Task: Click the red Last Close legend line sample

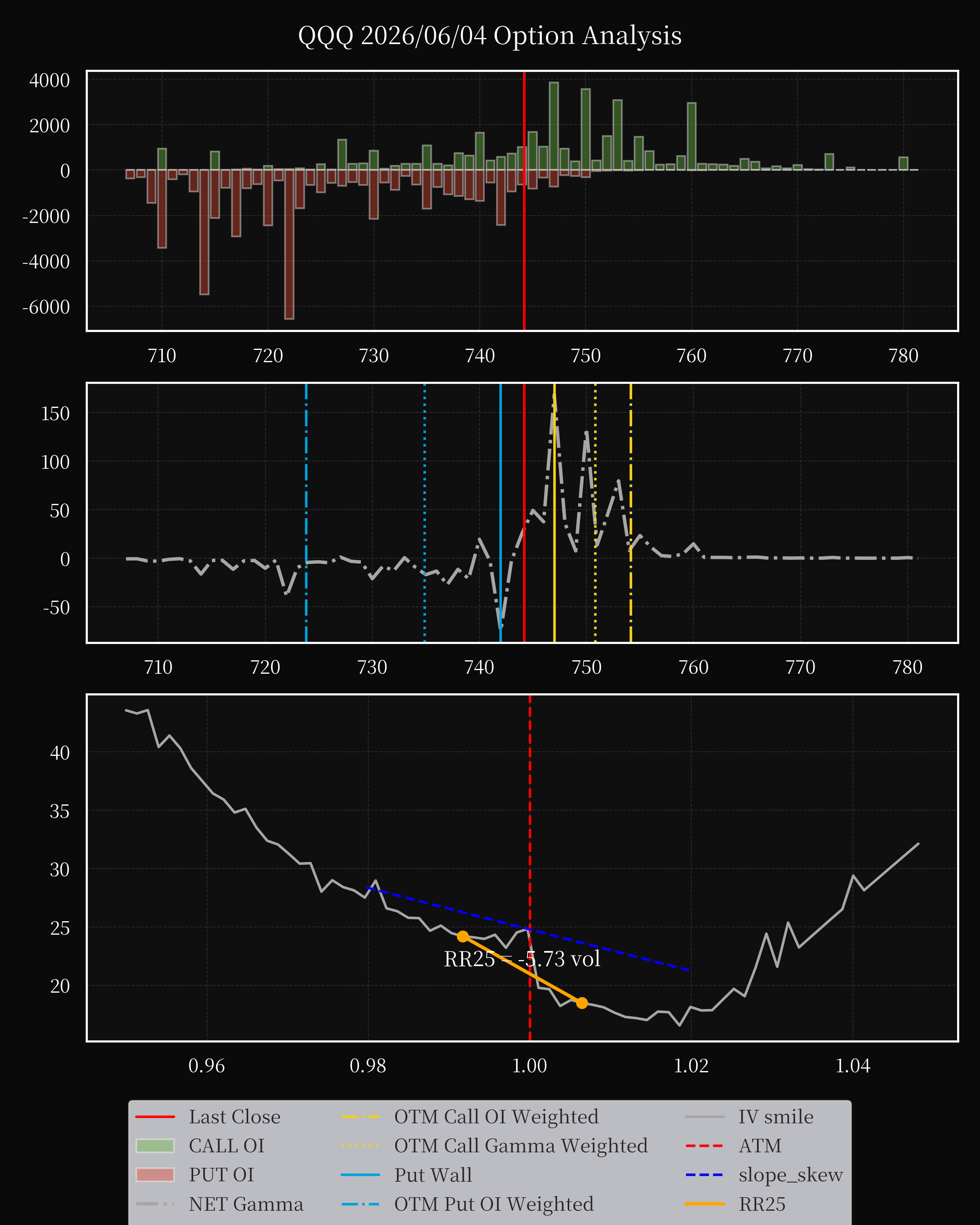Action: [x=155, y=1117]
